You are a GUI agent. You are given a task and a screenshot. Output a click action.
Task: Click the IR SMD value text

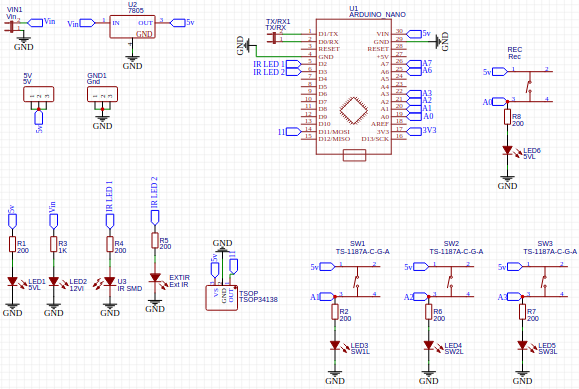[130, 289]
